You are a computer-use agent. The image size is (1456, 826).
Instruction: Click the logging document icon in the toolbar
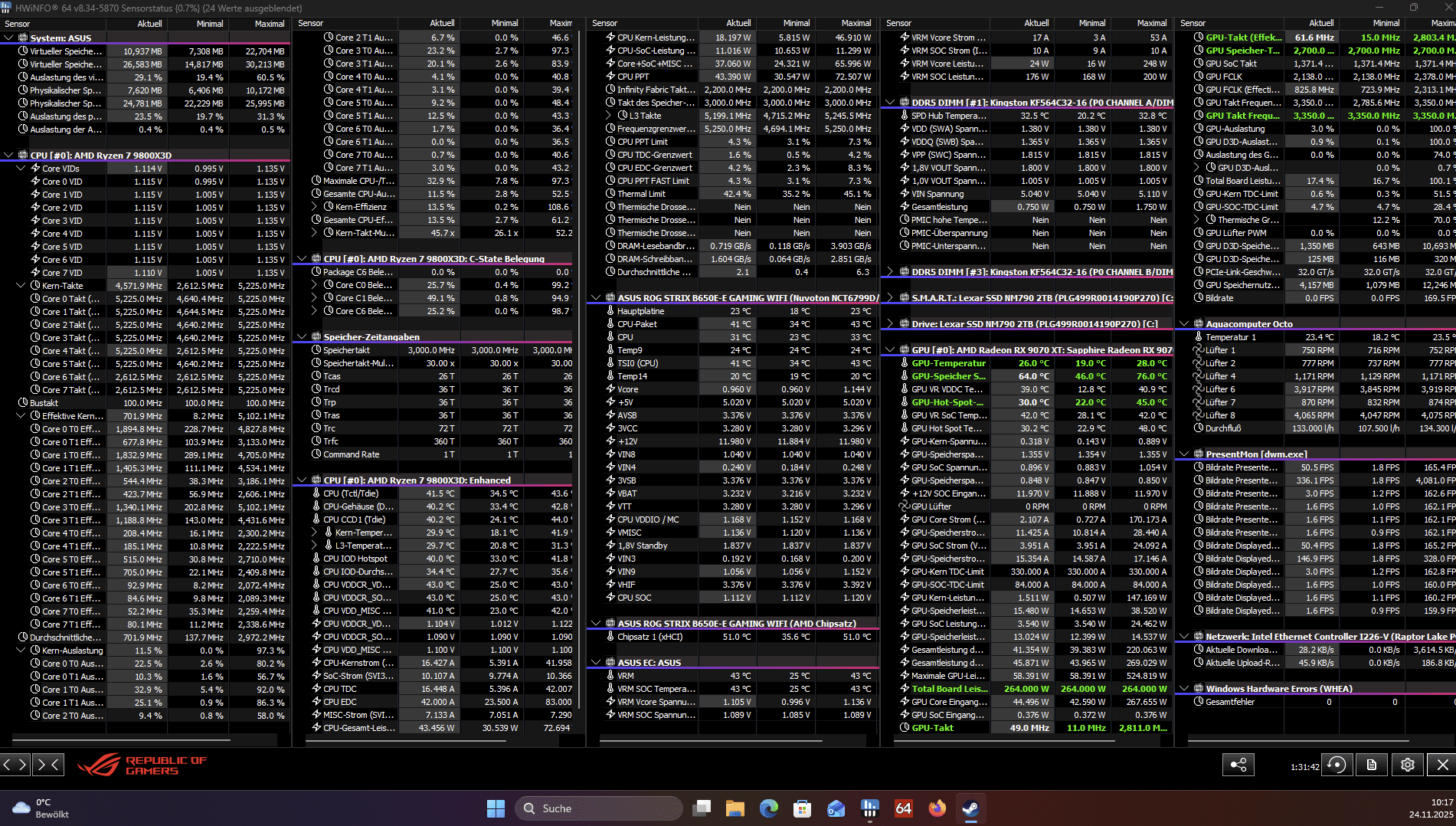[1372, 765]
